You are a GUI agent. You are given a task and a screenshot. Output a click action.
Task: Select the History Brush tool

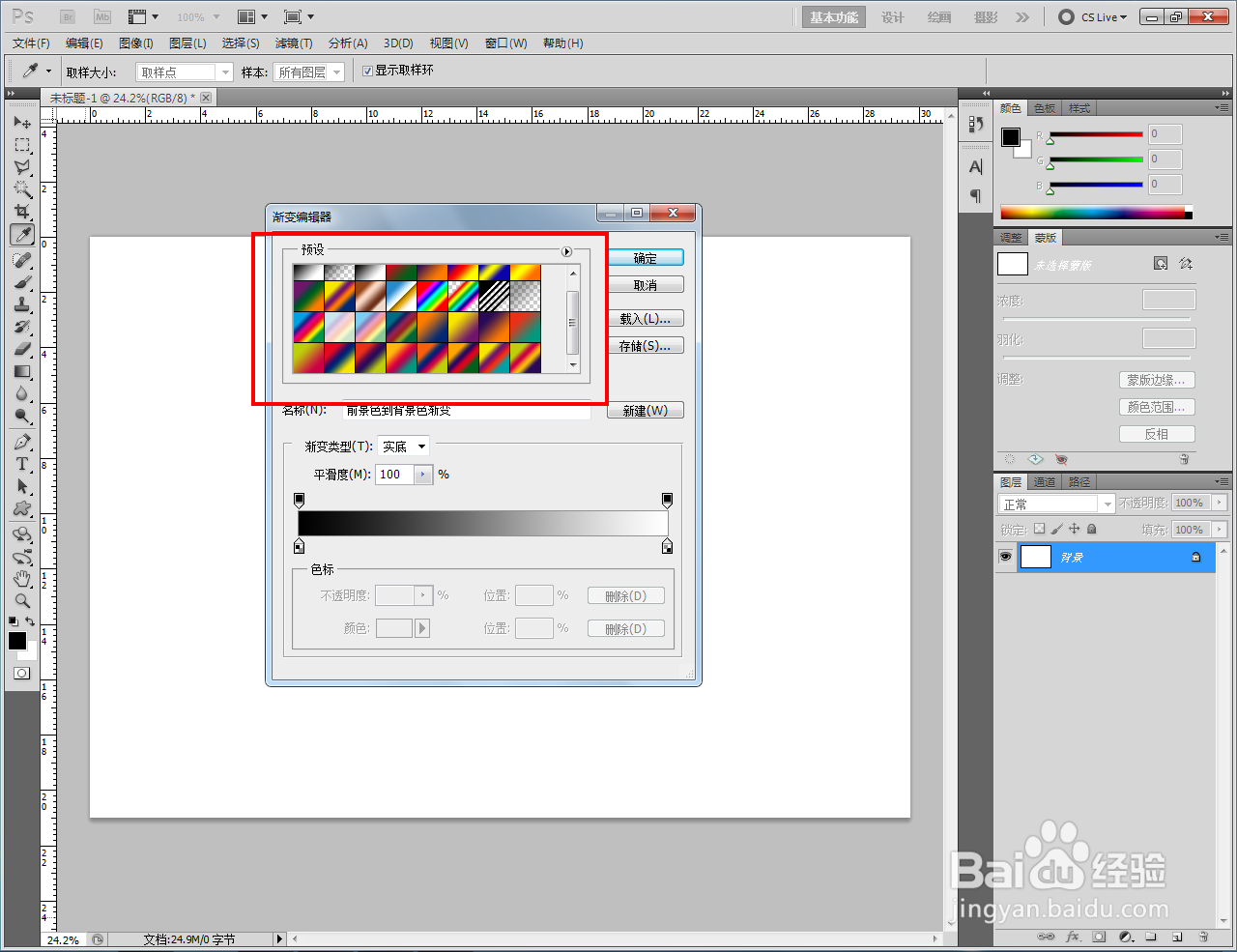[22, 327]
